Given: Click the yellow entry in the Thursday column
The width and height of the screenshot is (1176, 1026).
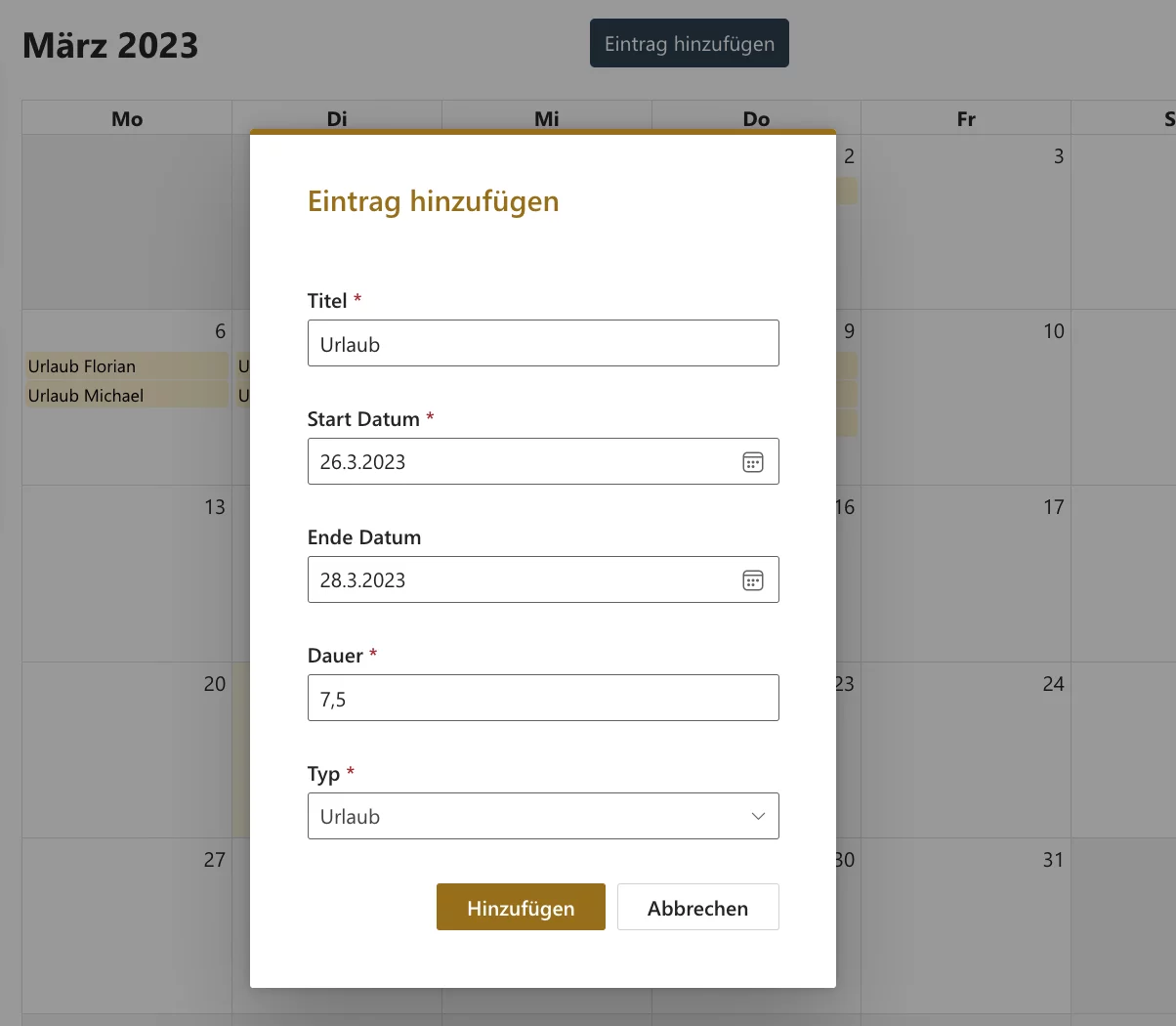Looking at the screenshot, I should (849, 192).
